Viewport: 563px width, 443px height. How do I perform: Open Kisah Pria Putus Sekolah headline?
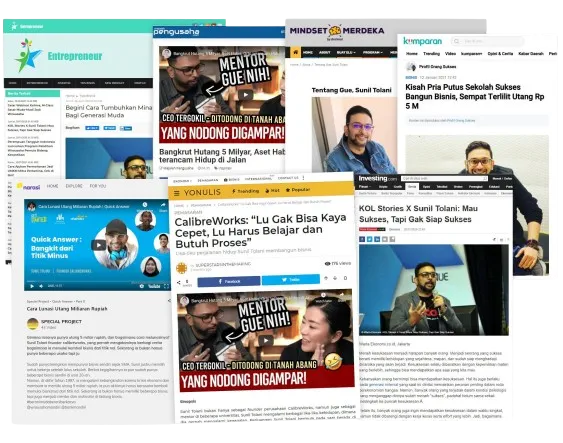tap(475, 97)
